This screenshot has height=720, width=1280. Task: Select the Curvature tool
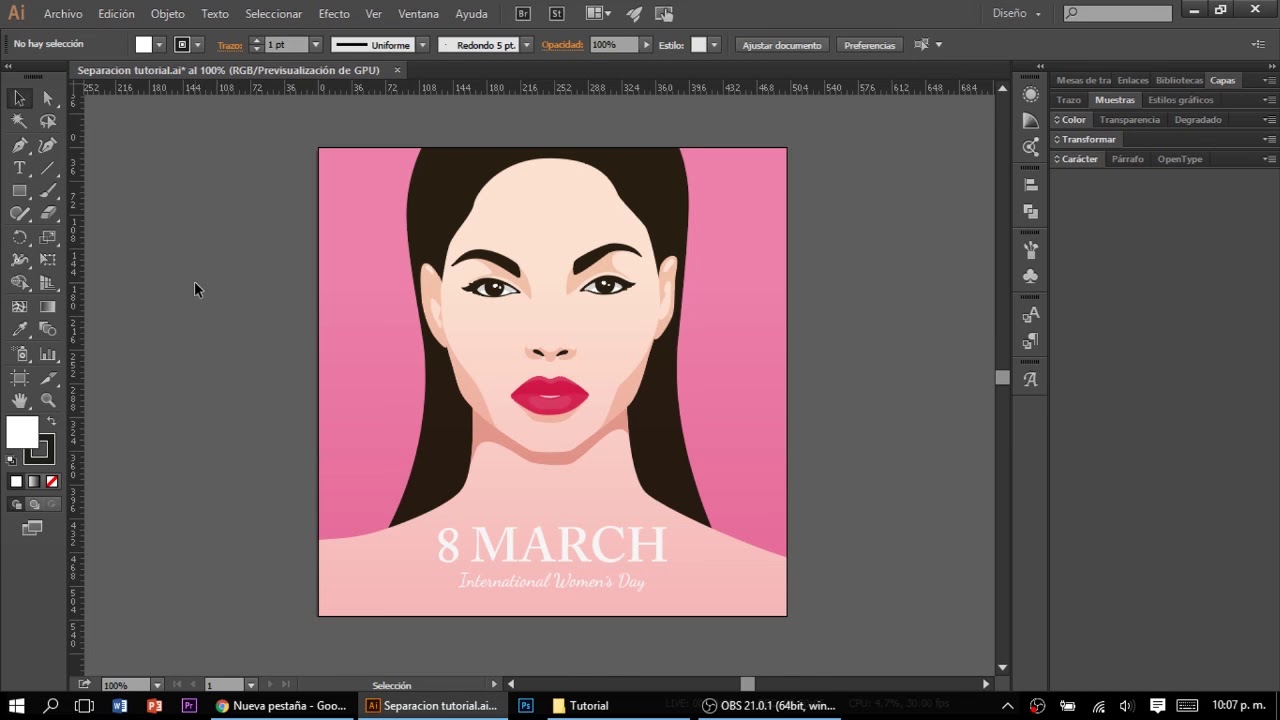click(x=48, y=145)
